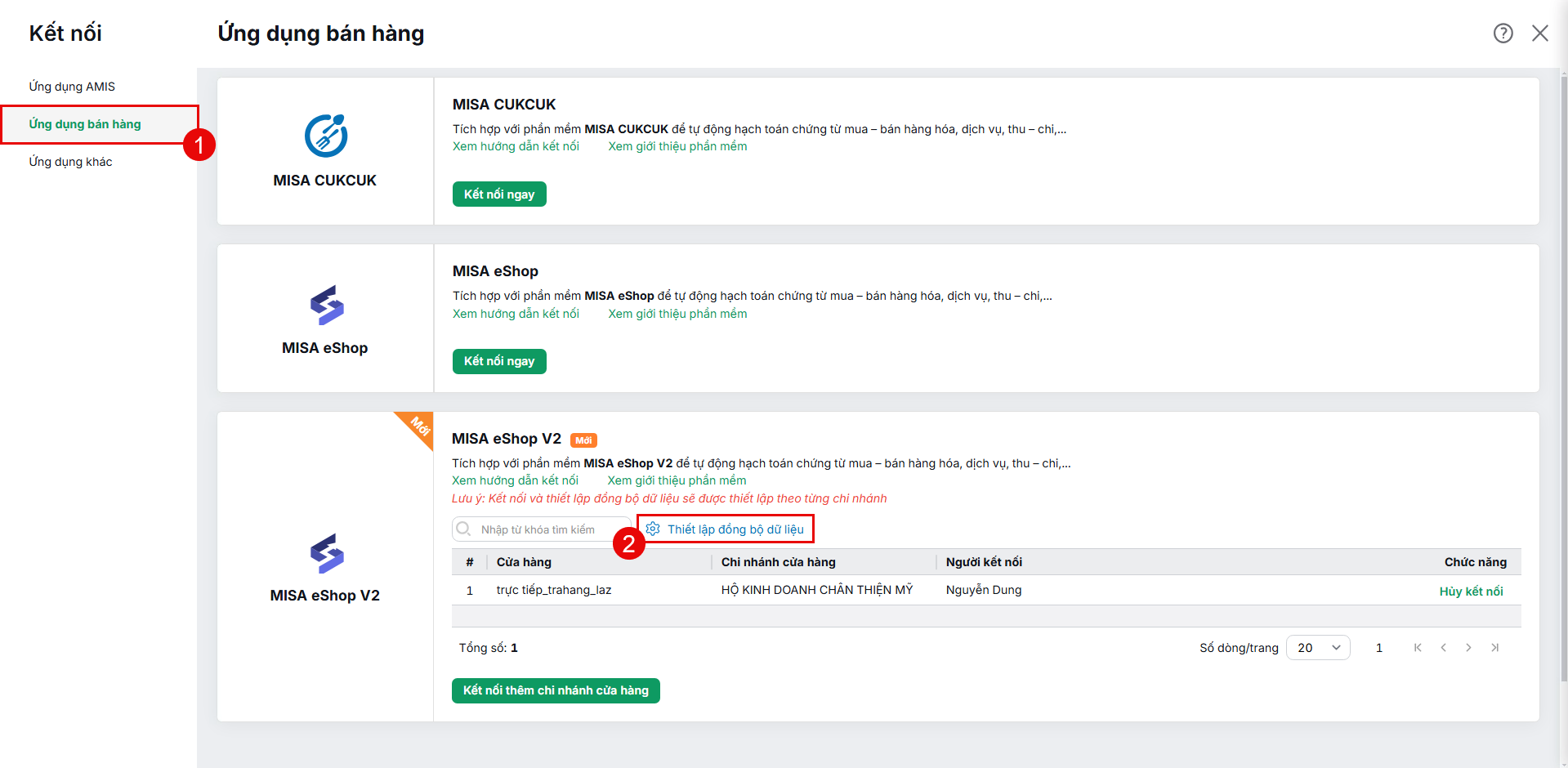This screenshot has width=1568, height=768.
Task: Go to last page of table
Action: pos(1494,648)
